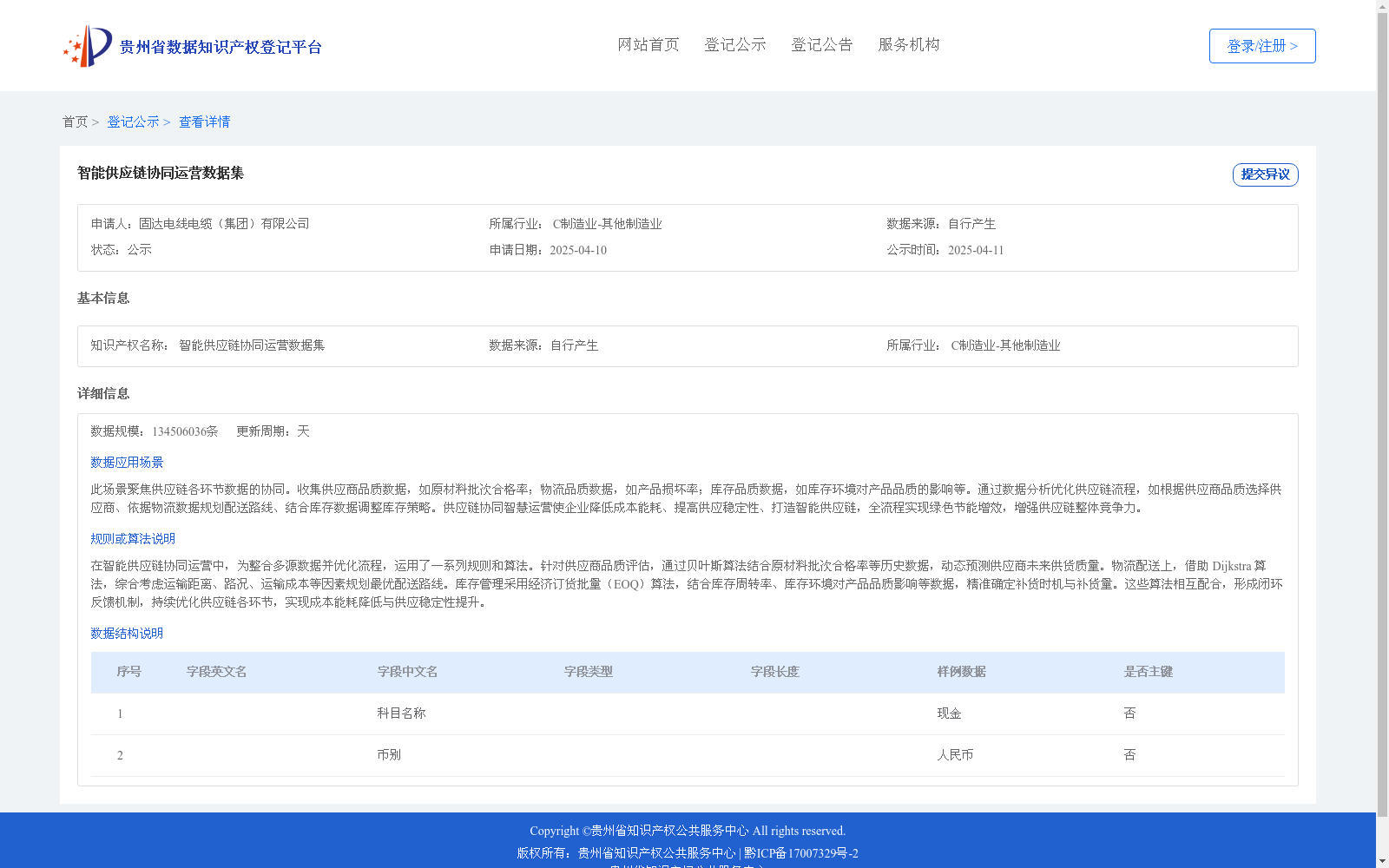Click update cycle value 天

(303, 431)
